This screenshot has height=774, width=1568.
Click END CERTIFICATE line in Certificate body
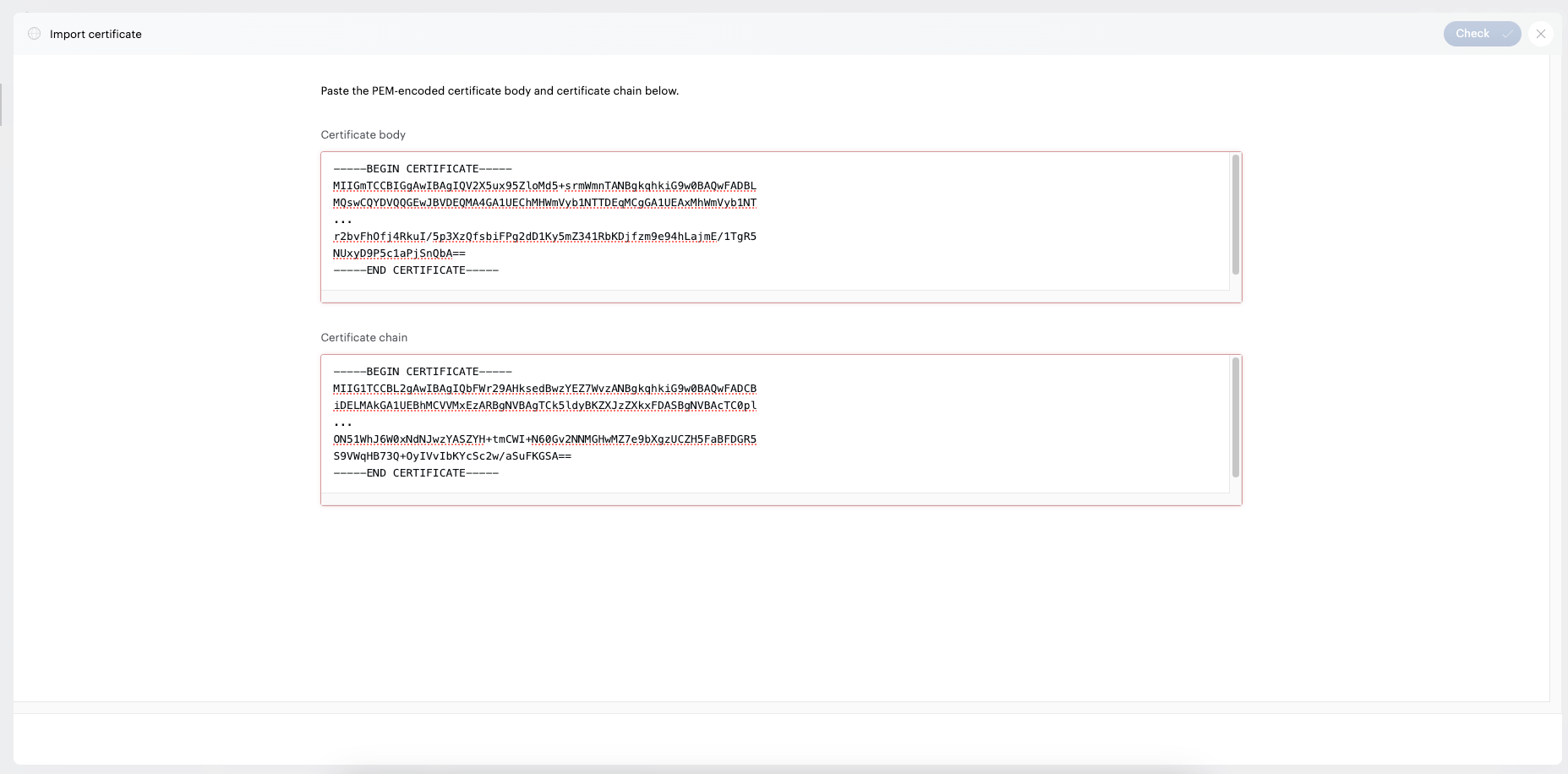(x=416, y=270)
